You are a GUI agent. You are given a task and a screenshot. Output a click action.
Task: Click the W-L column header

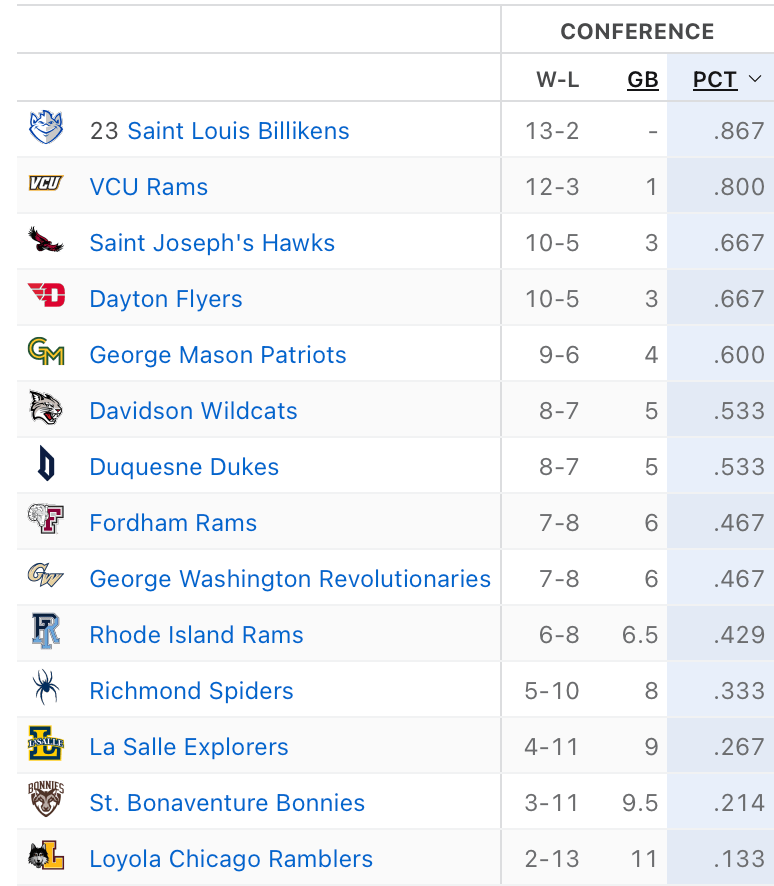[557, 80]
